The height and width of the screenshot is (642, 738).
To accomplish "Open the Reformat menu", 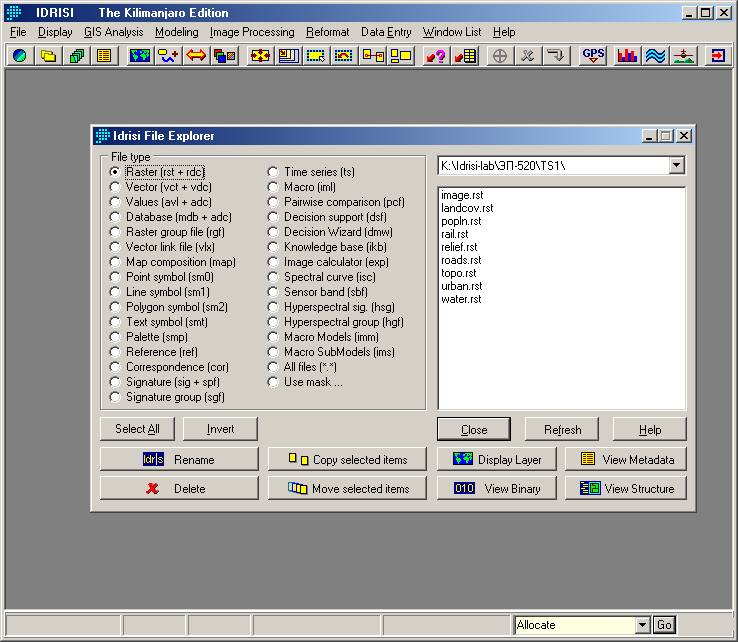I will tap(328, 32).
